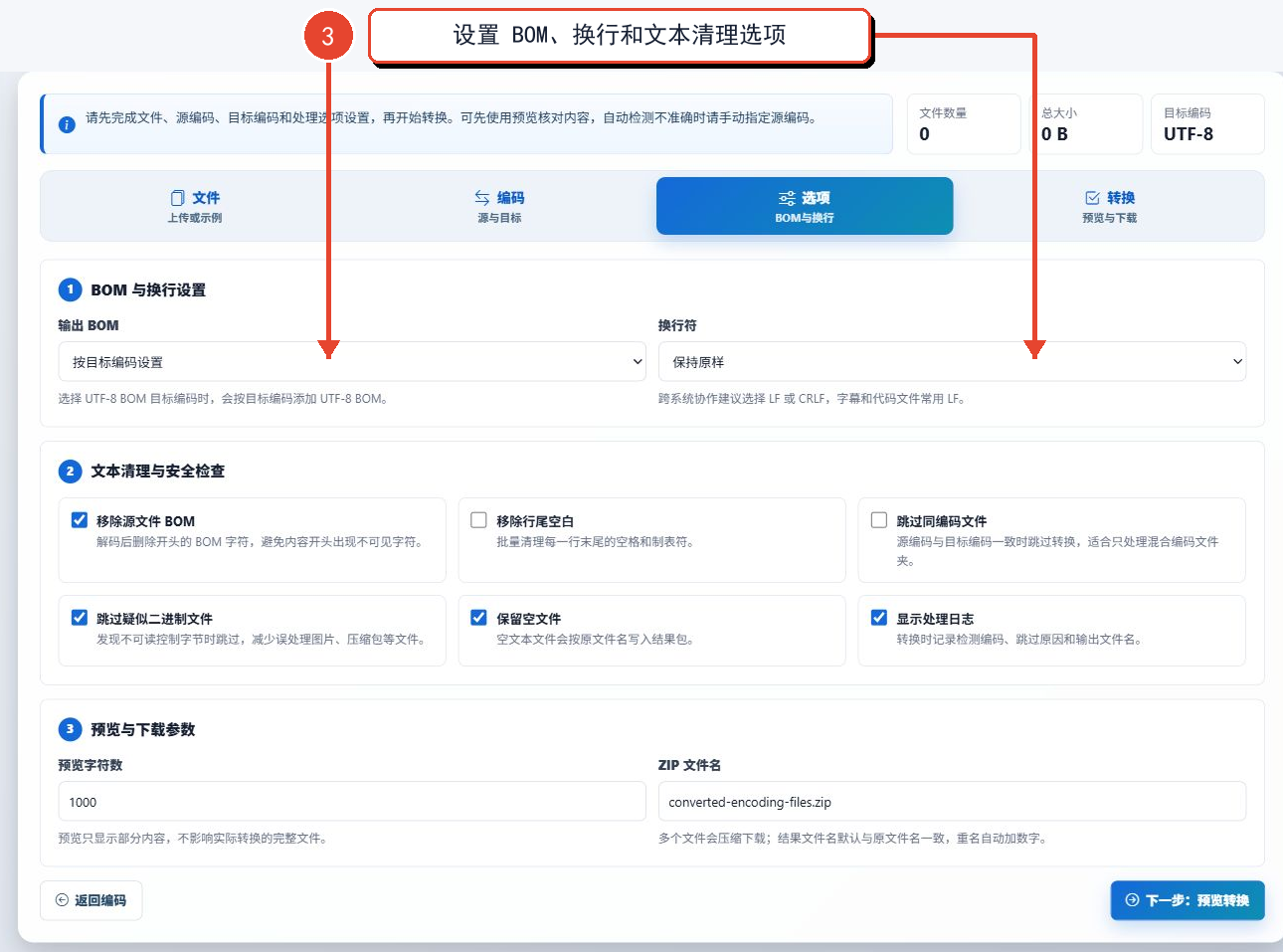The image size is (1283, 952).
Task: Click description 源编码与目标编码一致时跳过转换
Action: pos(1057,551)
